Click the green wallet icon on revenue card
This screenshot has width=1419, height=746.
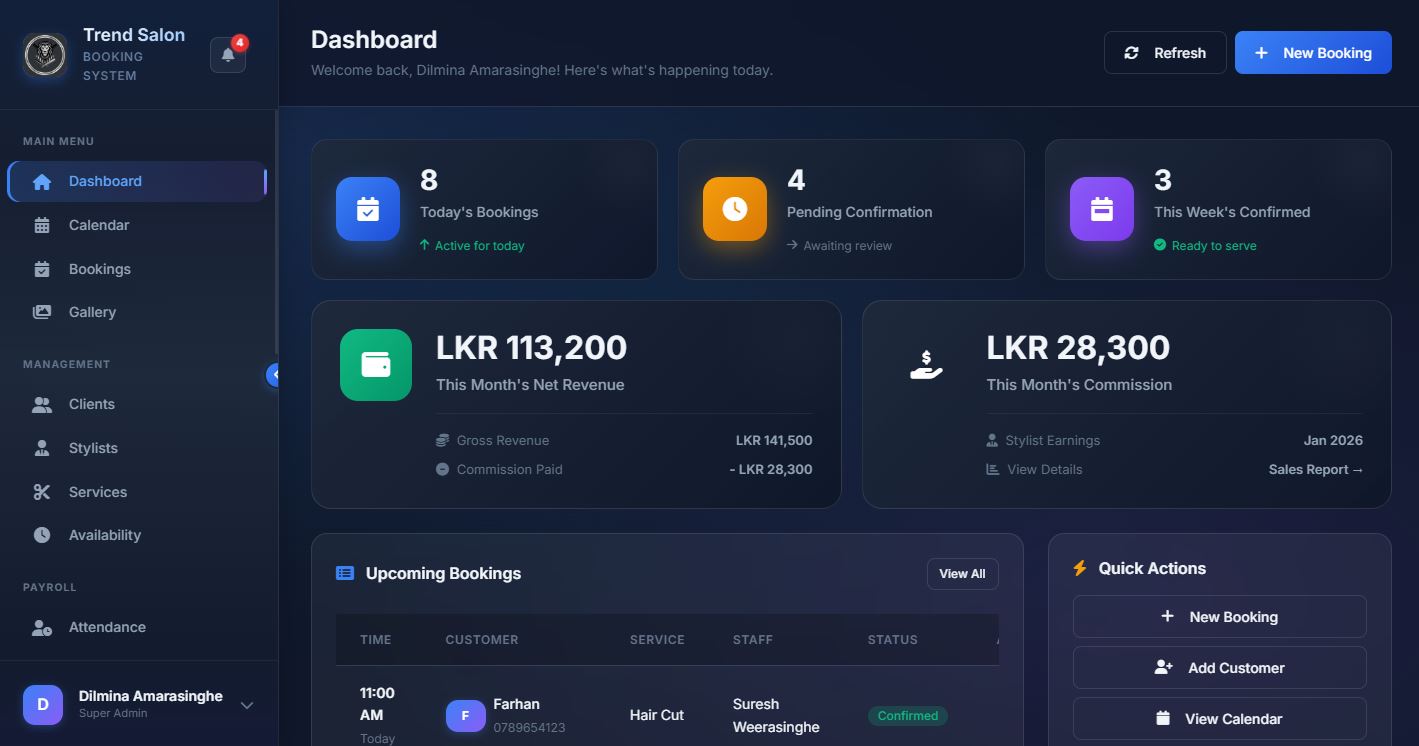(x=375, y=364)
